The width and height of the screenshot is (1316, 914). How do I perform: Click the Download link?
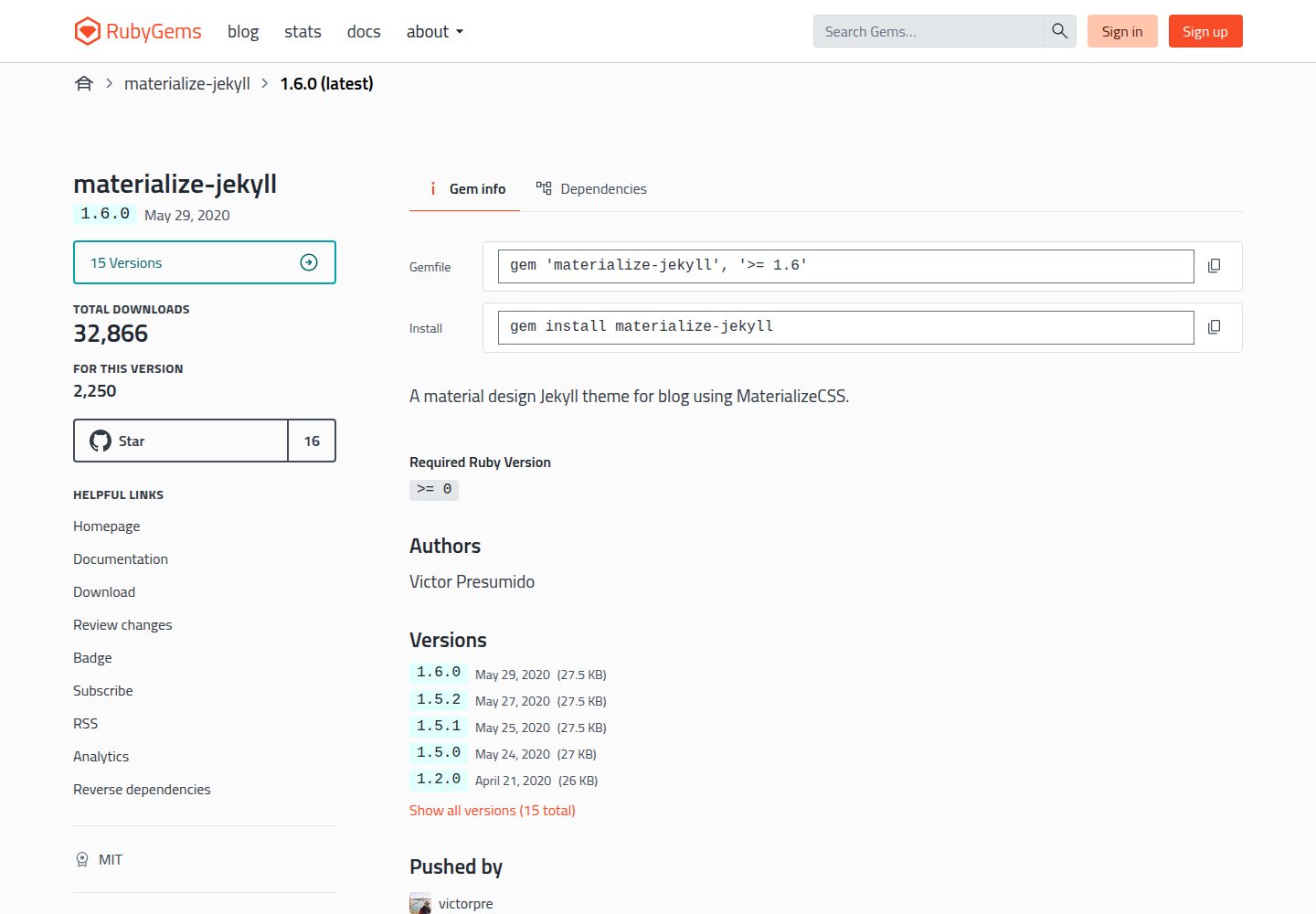(x=104, y=591)
